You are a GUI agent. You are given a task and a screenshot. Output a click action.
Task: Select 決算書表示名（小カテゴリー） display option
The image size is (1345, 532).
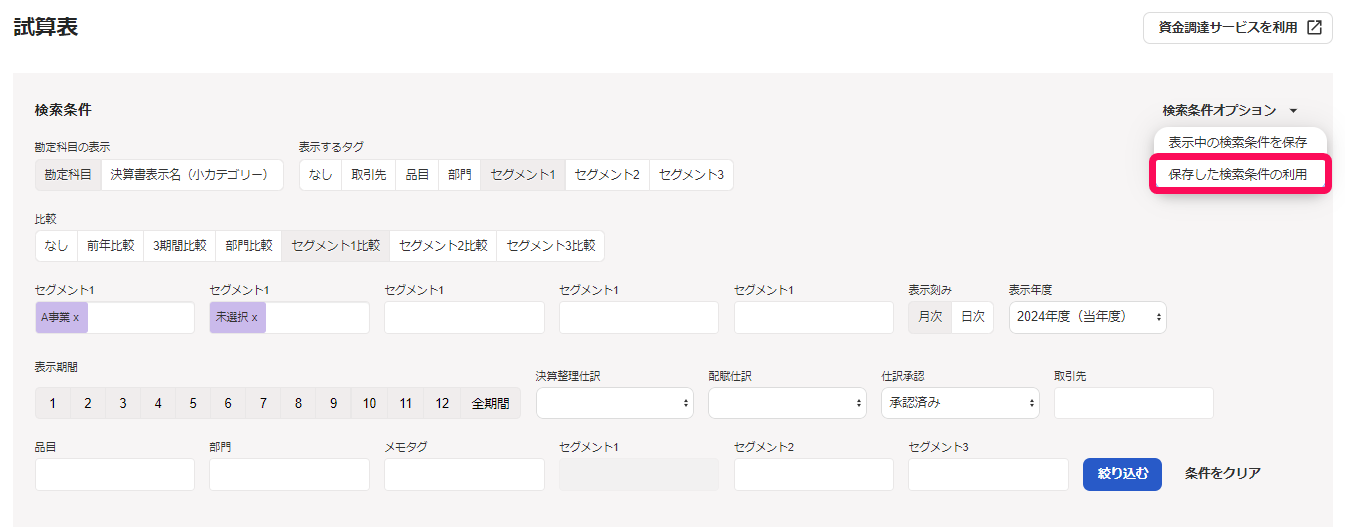[192, 175]
